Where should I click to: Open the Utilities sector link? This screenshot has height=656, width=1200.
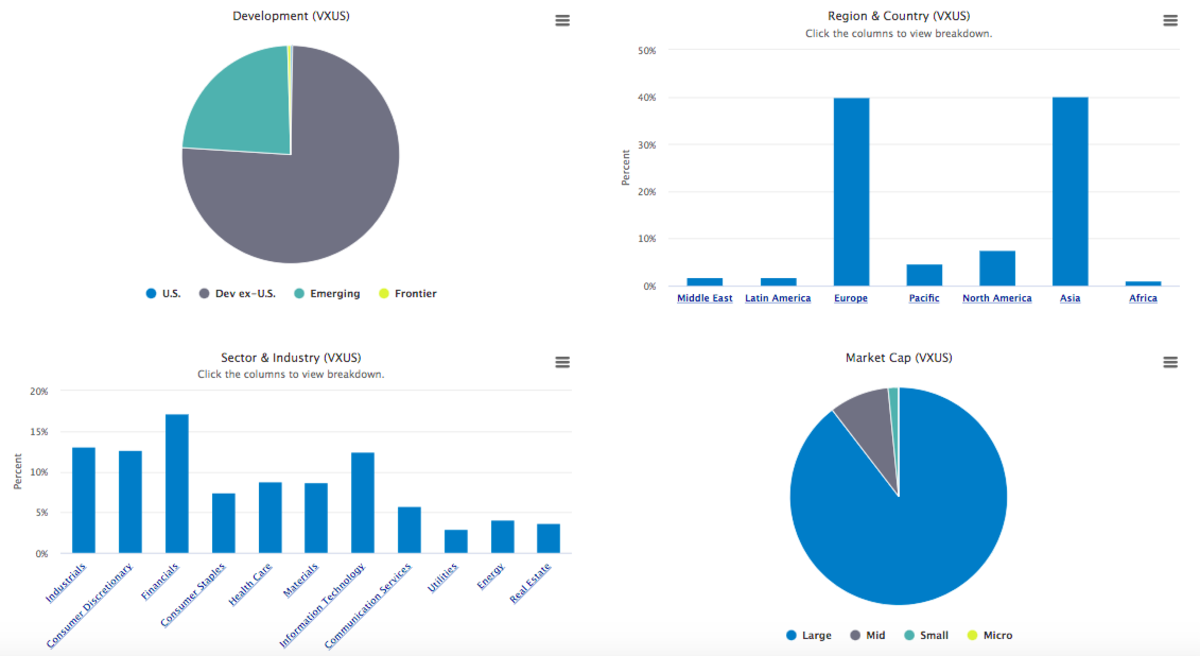coord(443,579)
